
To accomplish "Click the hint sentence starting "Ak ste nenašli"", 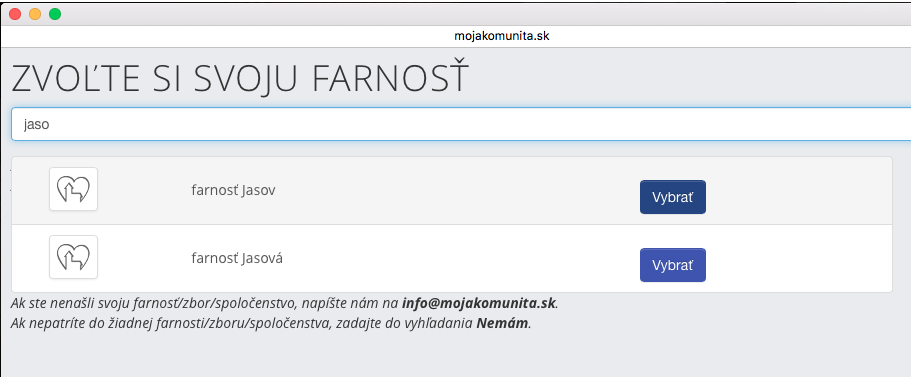I will click(x=285, y=303).
